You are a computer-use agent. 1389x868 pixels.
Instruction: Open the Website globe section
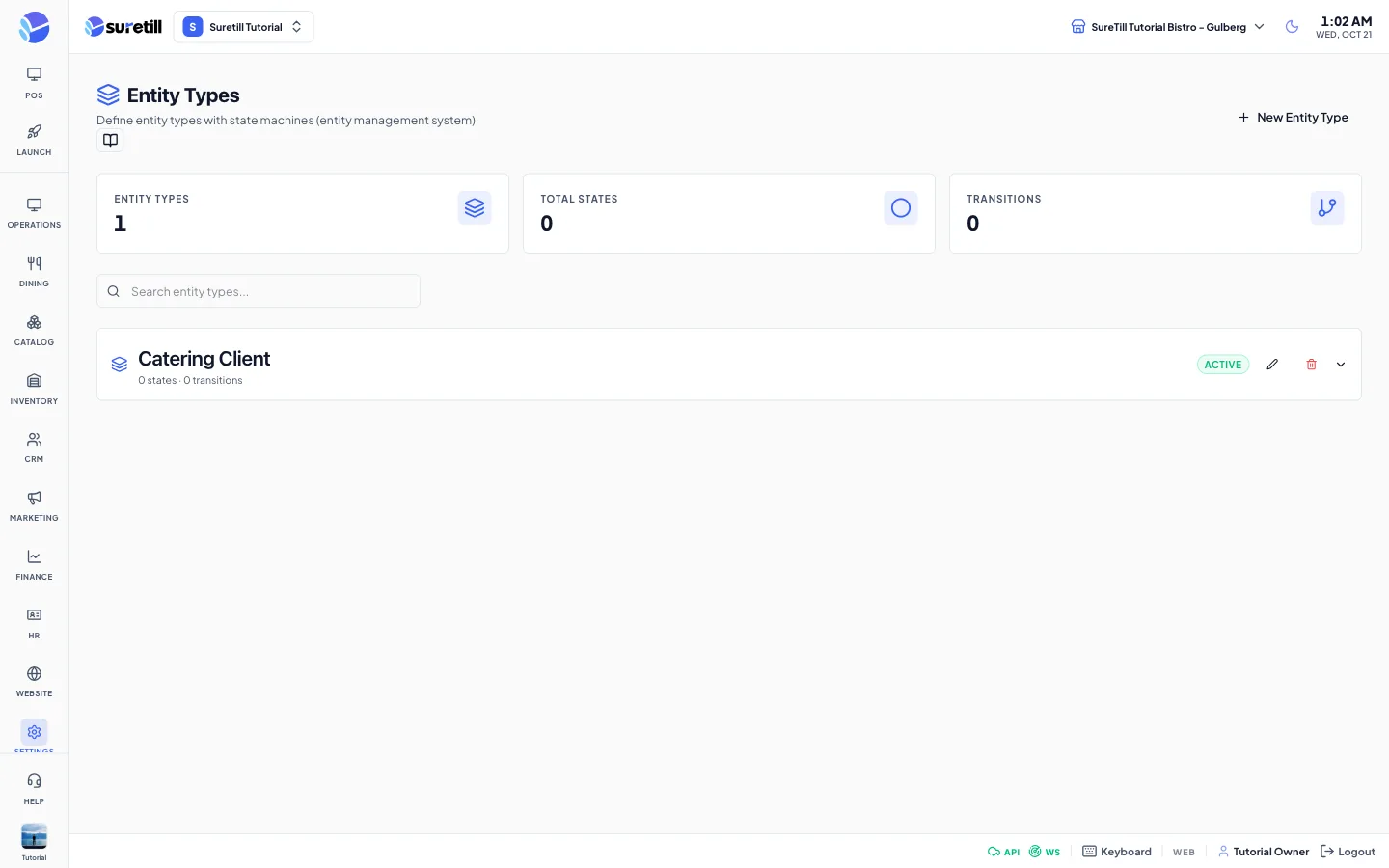coord(34,682)
